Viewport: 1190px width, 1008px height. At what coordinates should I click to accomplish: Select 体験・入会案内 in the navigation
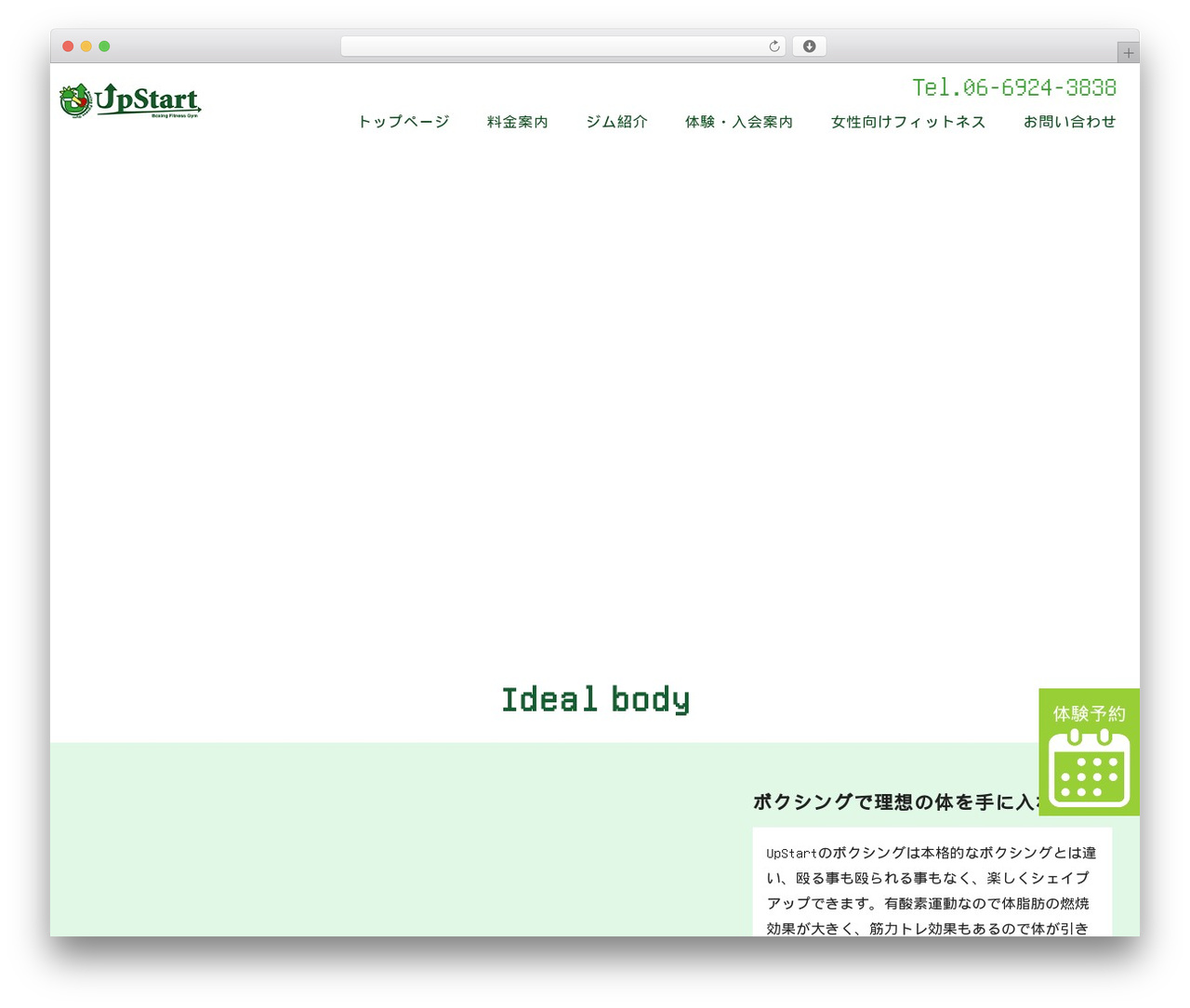(739, 122)
